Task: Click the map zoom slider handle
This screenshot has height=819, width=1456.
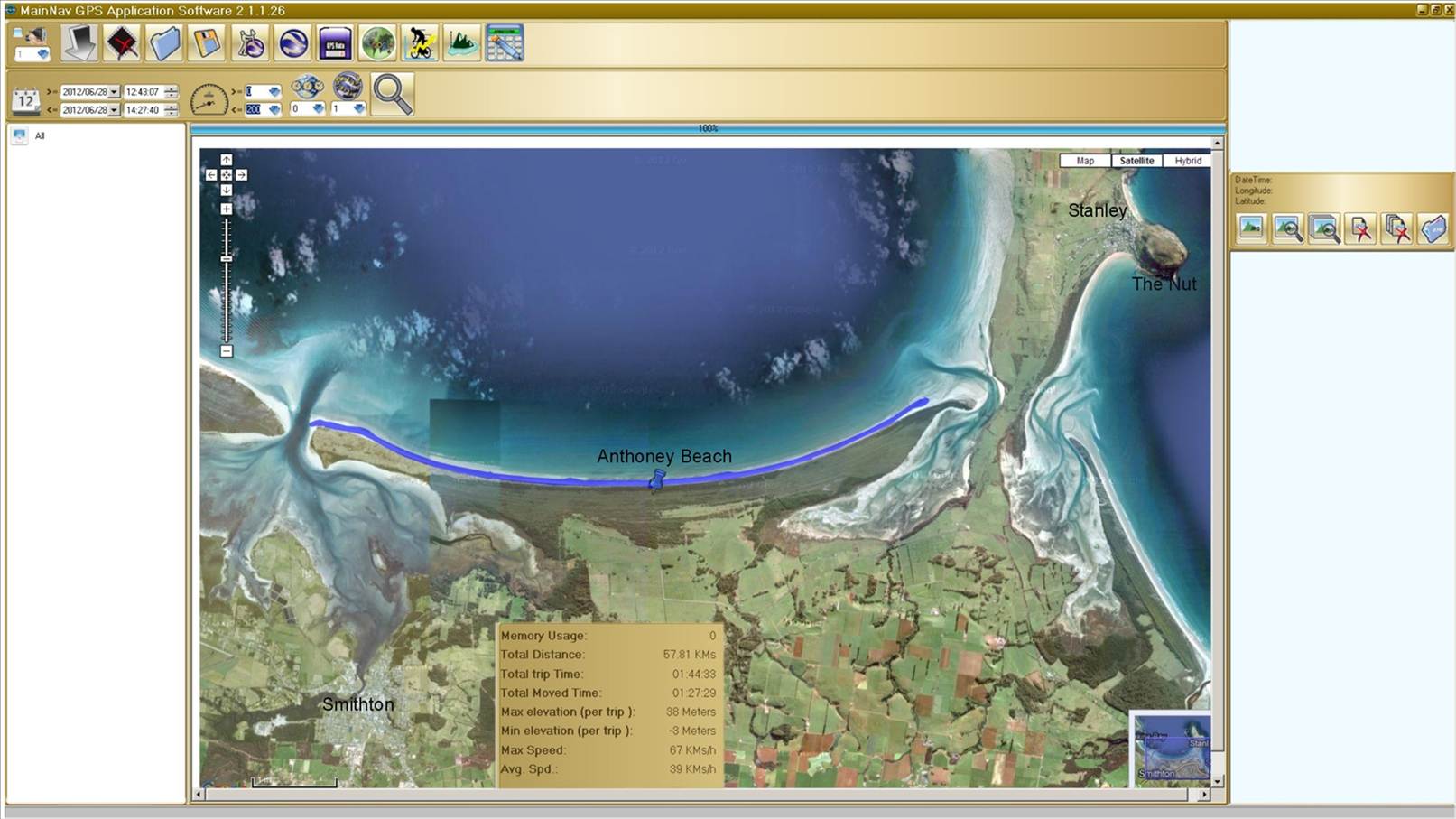Action: 227,259
